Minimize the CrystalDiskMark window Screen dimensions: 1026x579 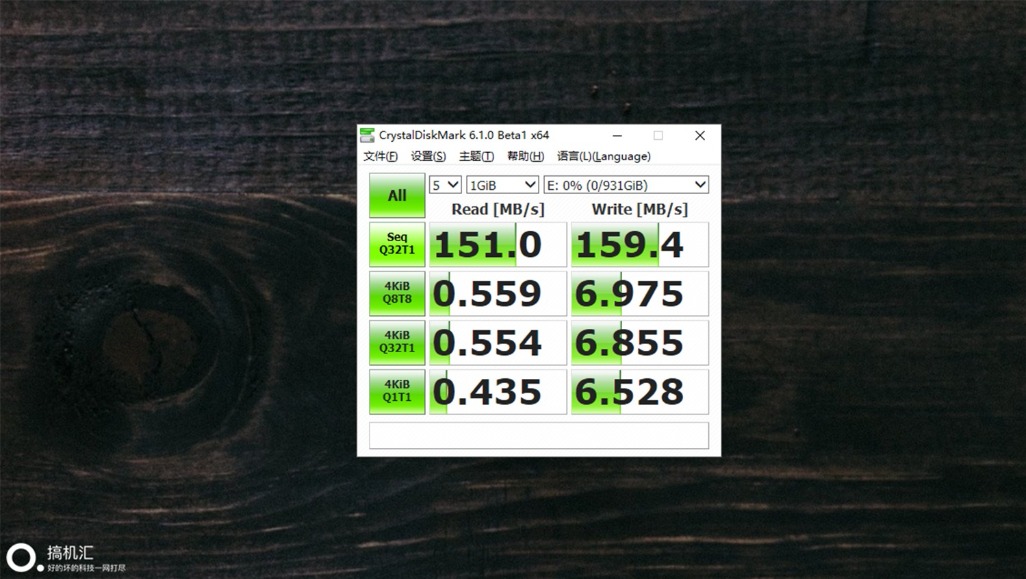617,135
